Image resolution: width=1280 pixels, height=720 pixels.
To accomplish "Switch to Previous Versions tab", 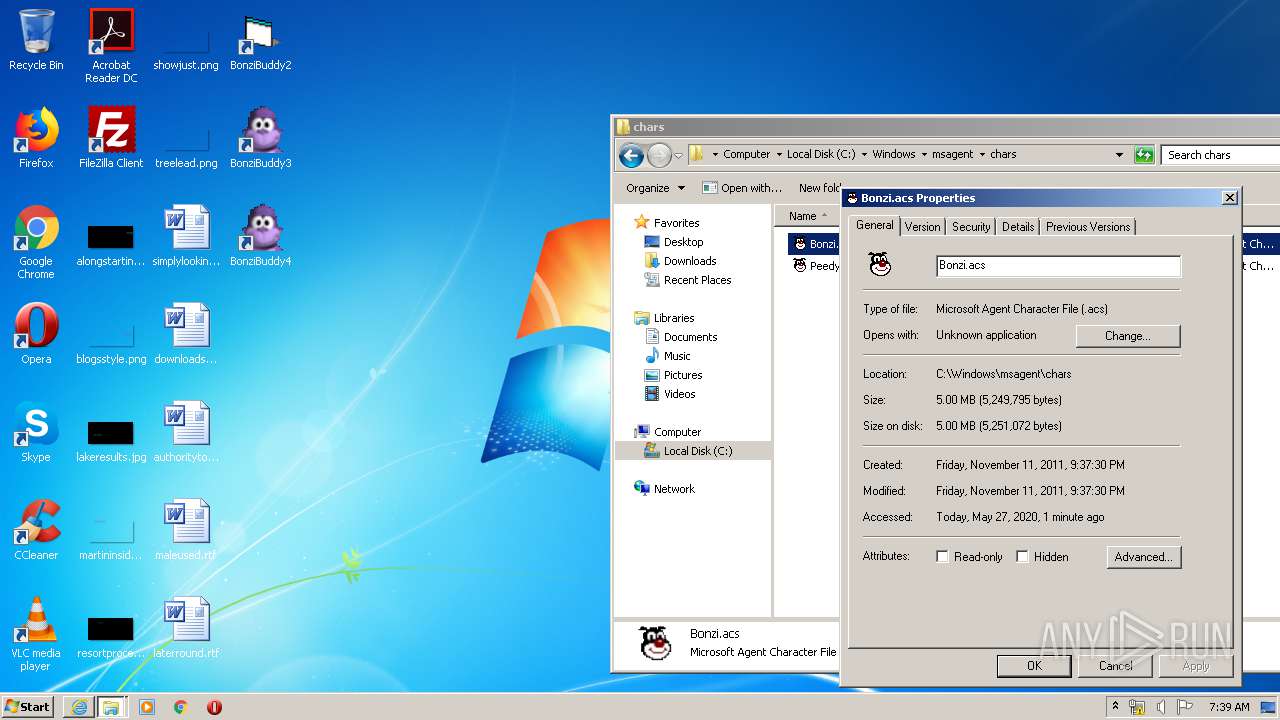I will [1088, 227].
